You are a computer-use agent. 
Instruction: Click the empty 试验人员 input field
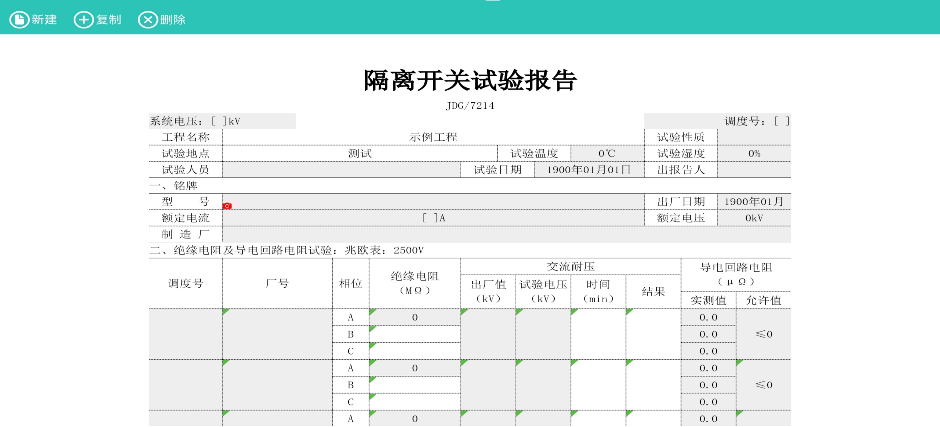click(x=340, y=169)
